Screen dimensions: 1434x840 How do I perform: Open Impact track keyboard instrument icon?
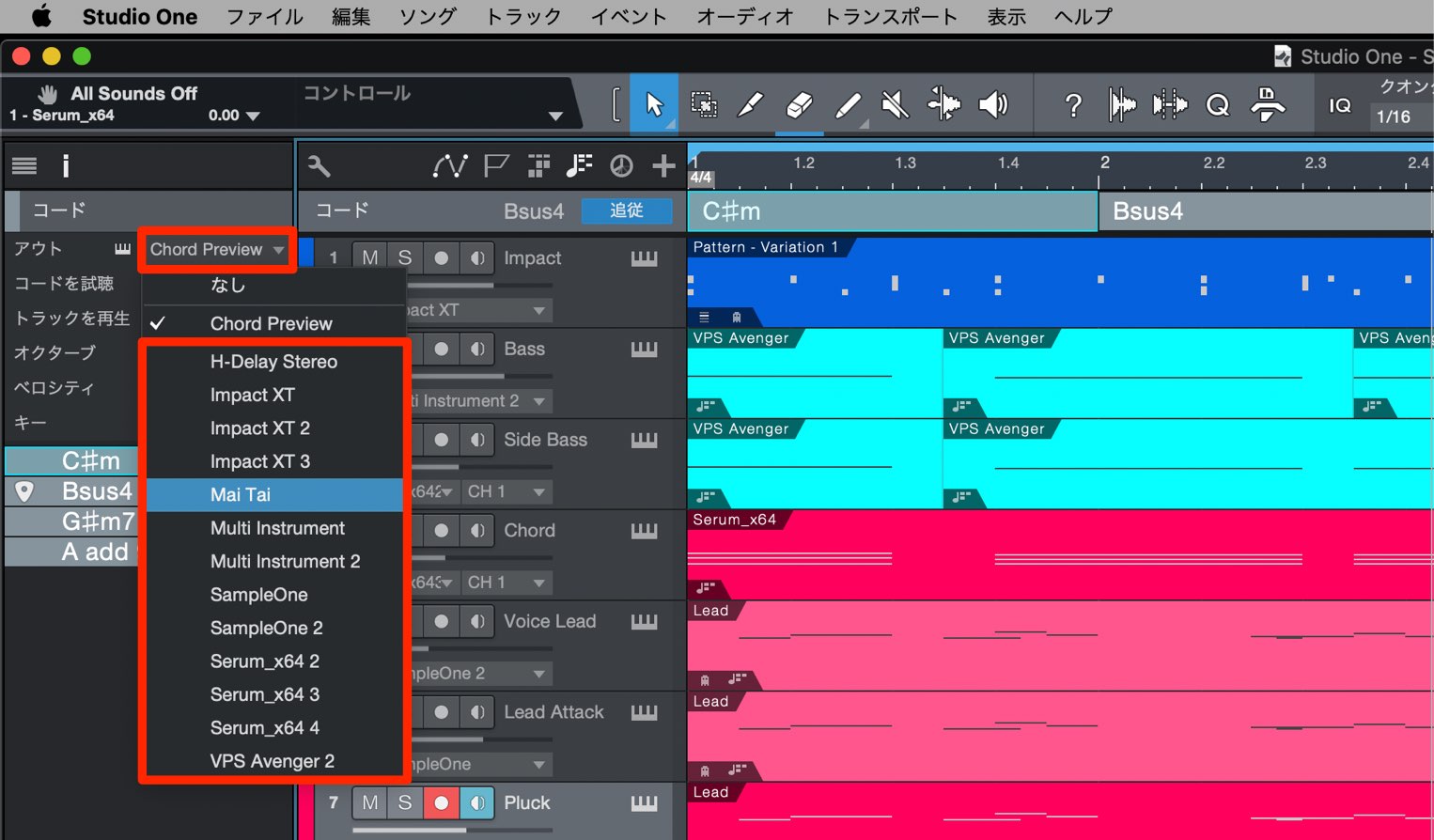click(x=645, y=258)
